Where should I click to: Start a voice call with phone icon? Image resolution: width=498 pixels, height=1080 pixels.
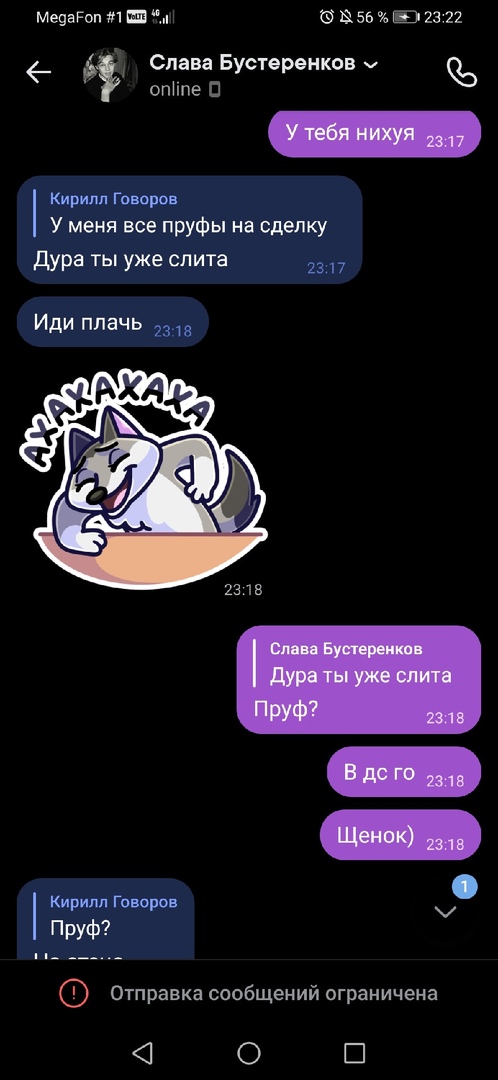[461, 72]
